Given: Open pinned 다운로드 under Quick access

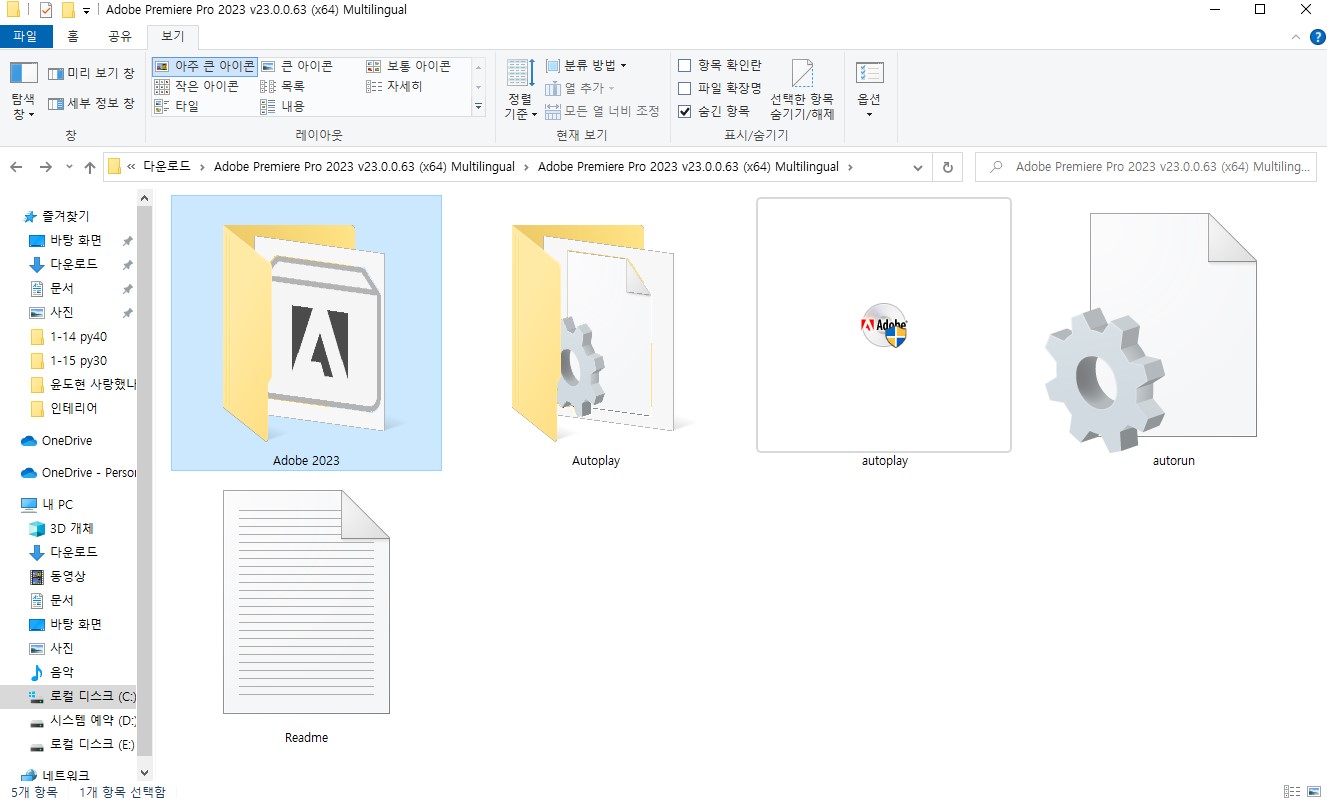Looking at the screenshot, I should [74, 264].
